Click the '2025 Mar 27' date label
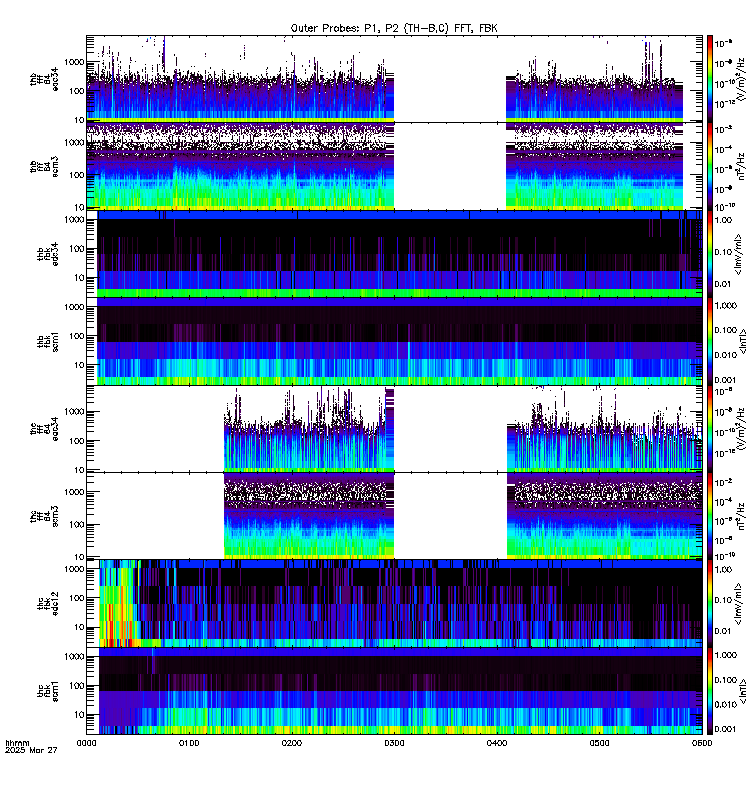The width and height of the screenshot is (750, 800). 31,750
